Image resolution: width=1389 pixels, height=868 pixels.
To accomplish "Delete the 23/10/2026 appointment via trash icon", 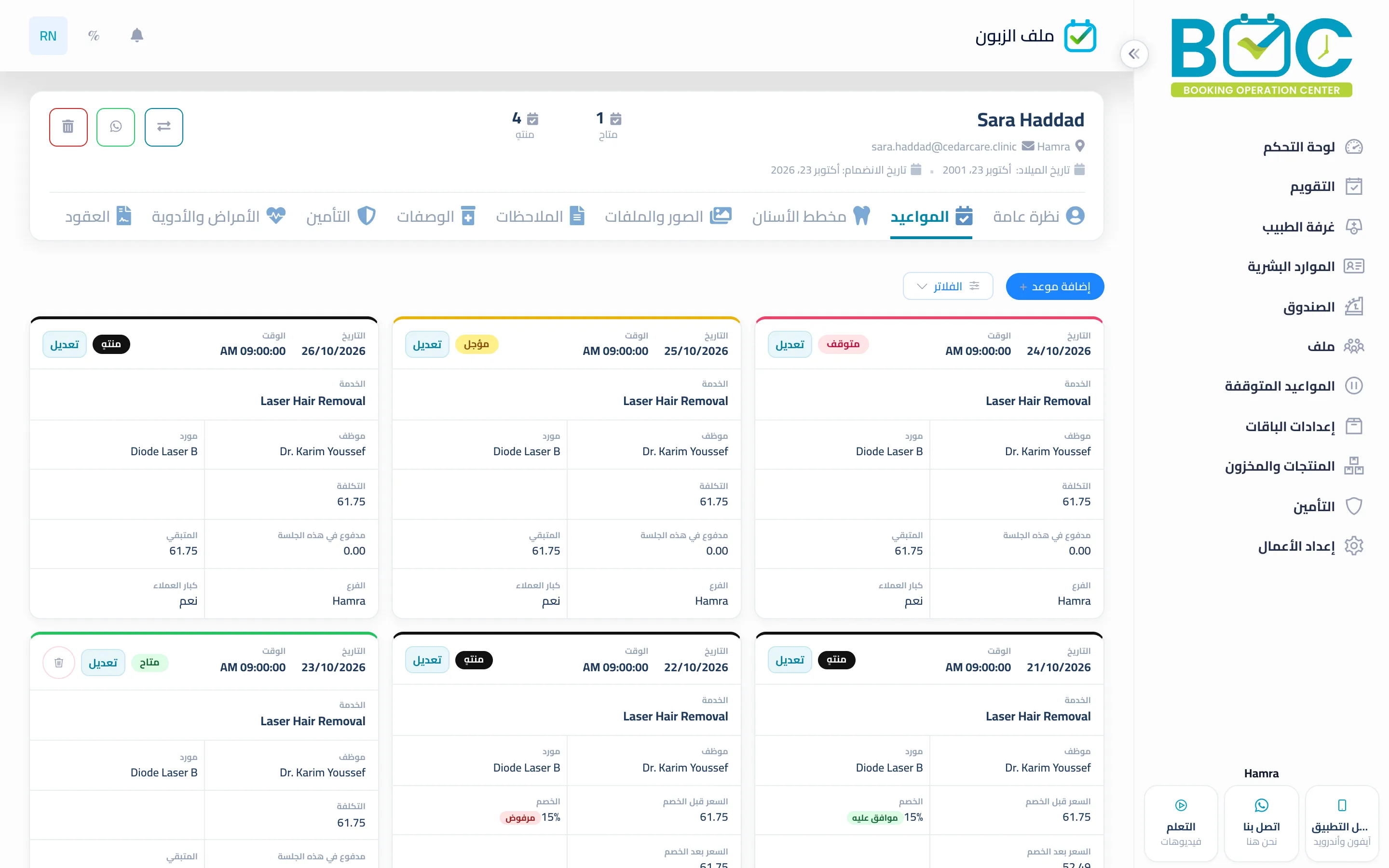I will [58, 663].
